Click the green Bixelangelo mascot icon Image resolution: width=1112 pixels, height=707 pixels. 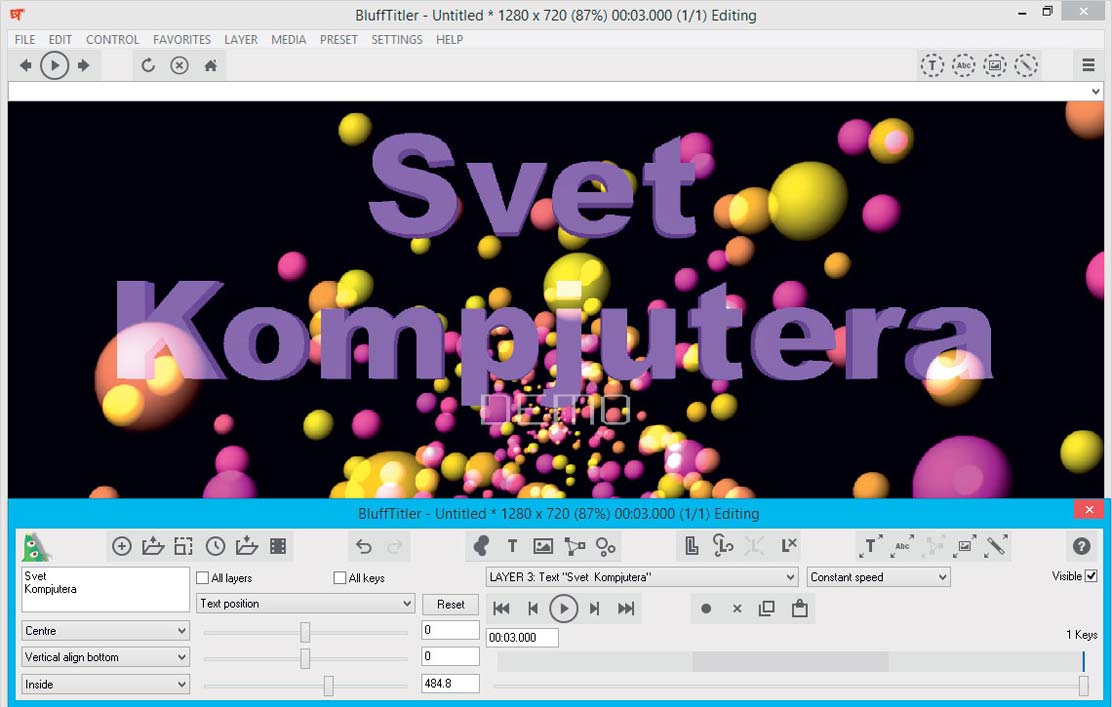click(x=35, y=547)
